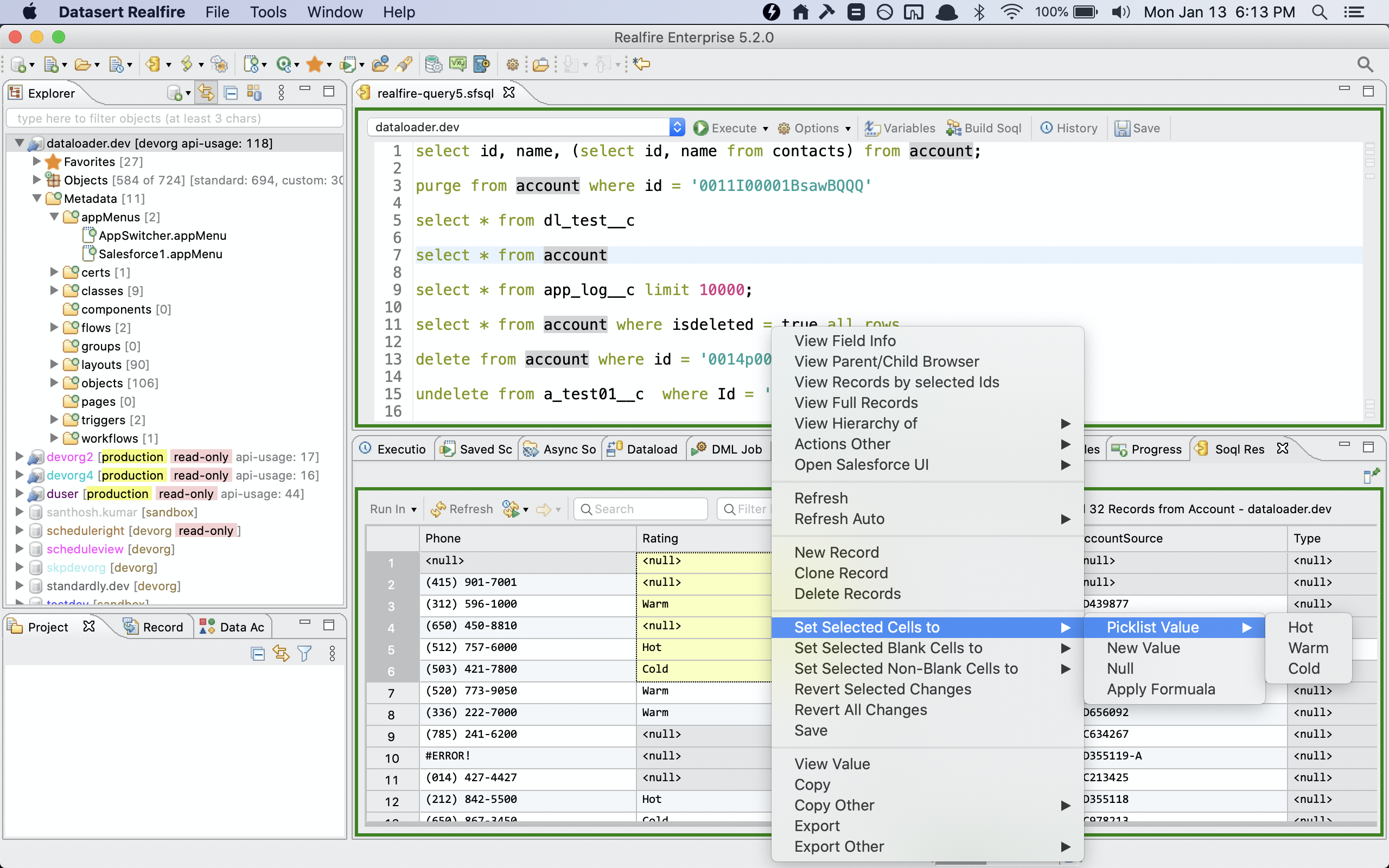Open the Data Ac tab
This screenshot has width=1389, height=868.
click(x=232, y=627)
